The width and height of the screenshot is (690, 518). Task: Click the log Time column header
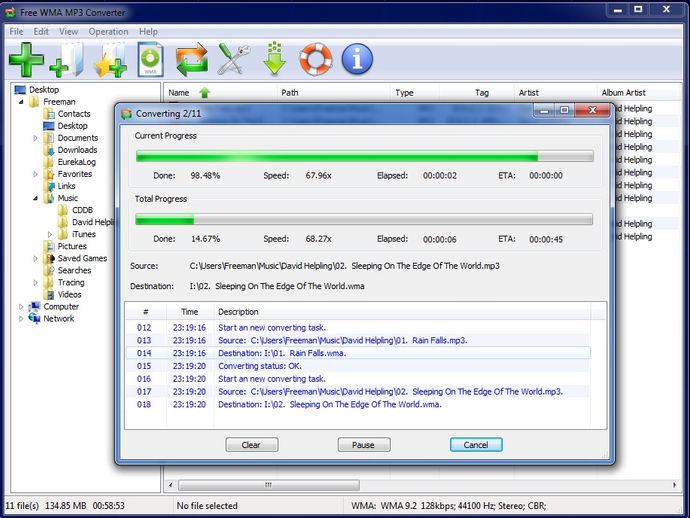(x=190, y=312)
